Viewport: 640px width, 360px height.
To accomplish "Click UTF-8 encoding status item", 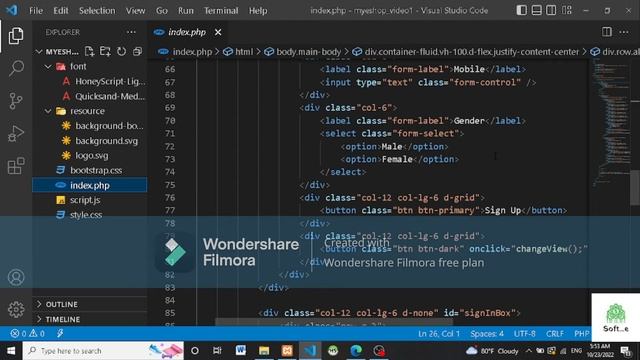I will (524, 333).
